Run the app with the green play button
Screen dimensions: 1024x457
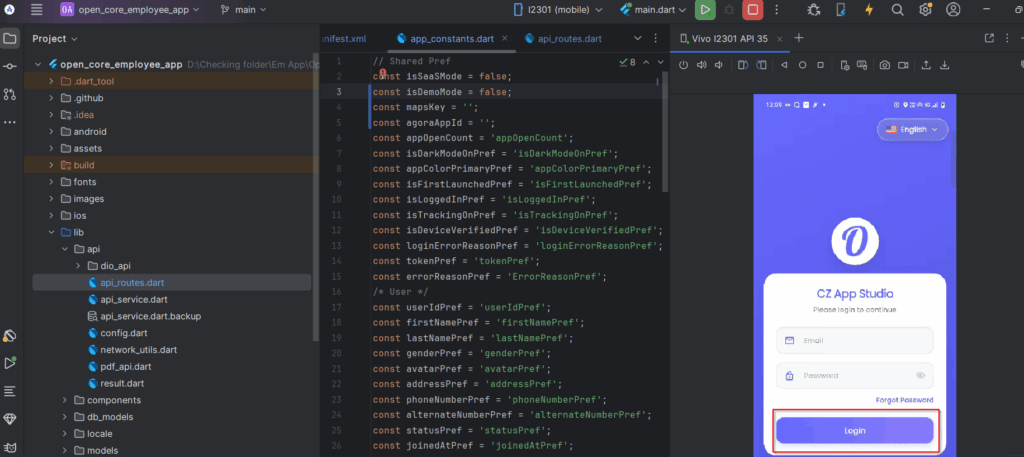(x=705, y=10)
